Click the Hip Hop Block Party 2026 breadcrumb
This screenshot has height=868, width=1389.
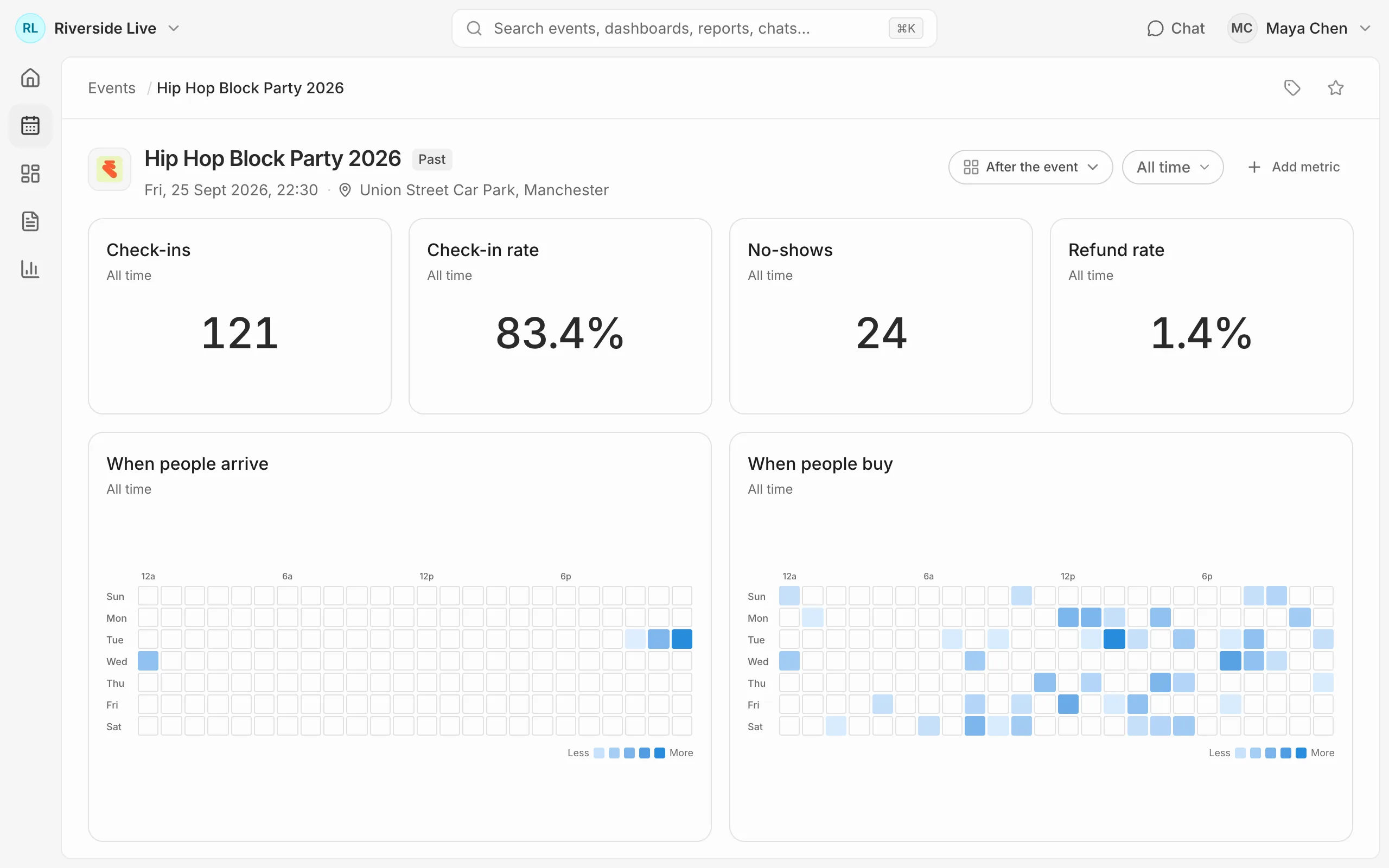point(250,88)
